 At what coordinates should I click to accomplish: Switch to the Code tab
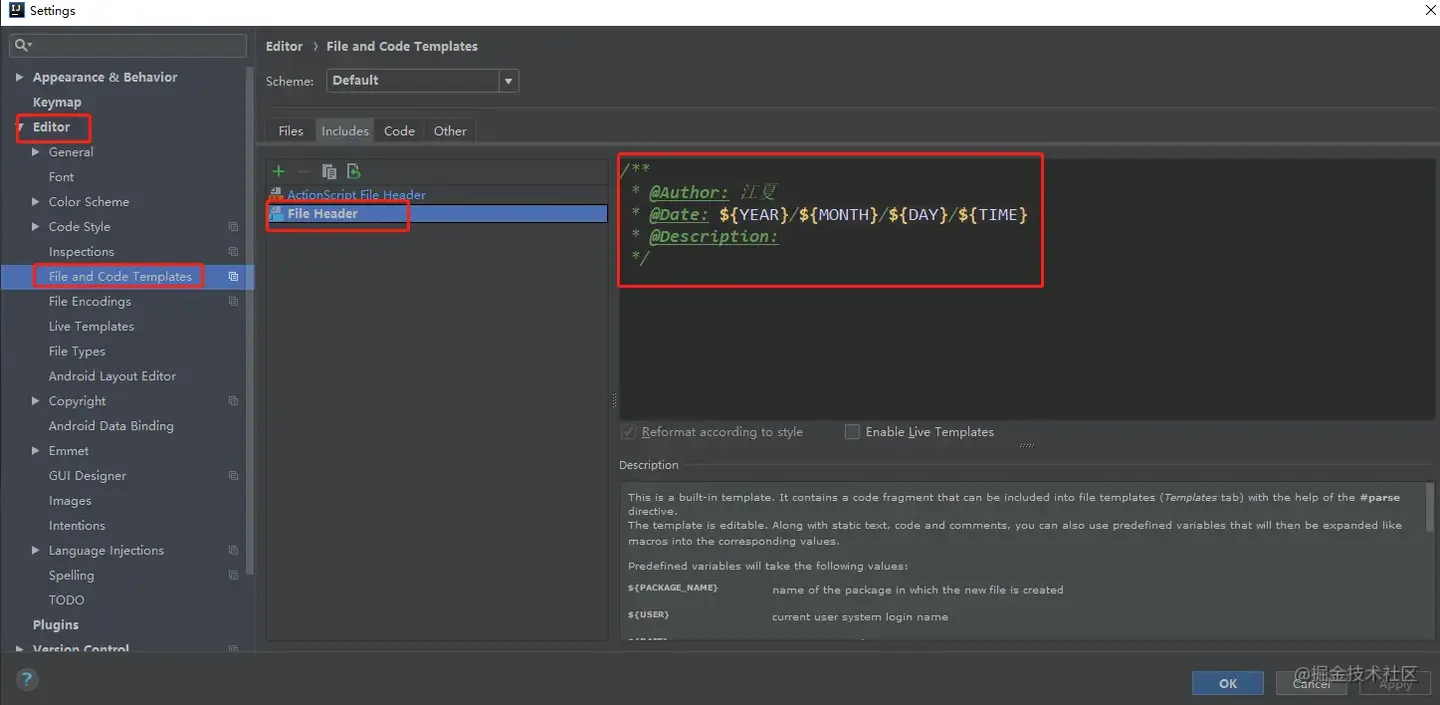[x=399, y=131]
